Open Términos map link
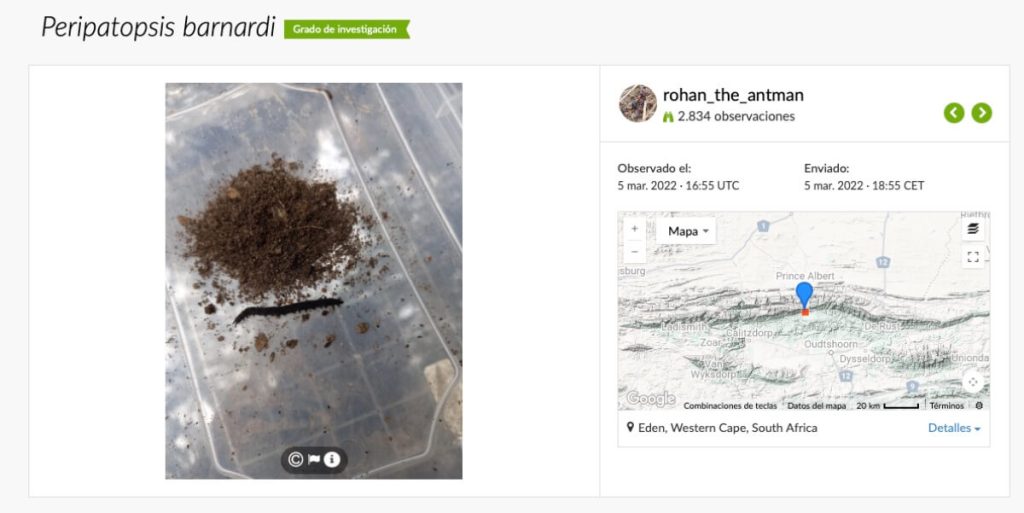This screenshot has height=513, width=1024. tap(947, 406)
